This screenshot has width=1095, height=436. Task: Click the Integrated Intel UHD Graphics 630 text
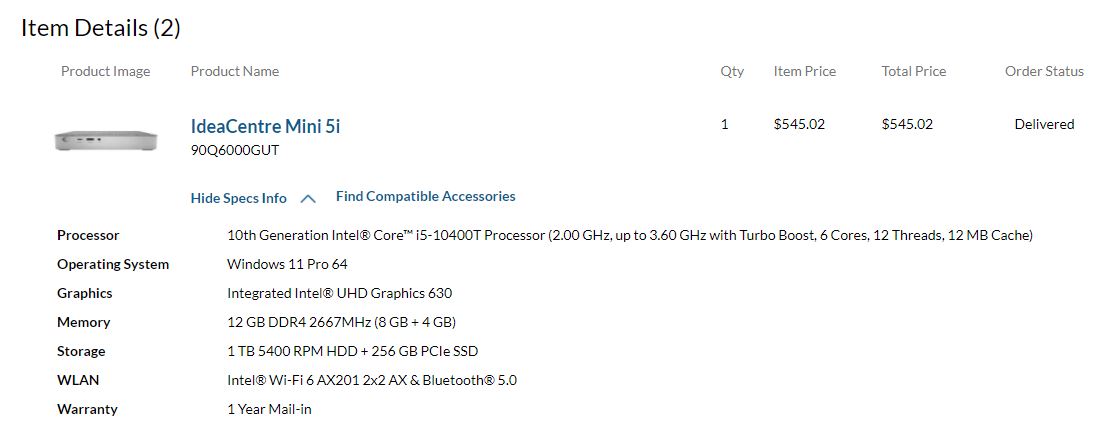click(x=339, y=294)
